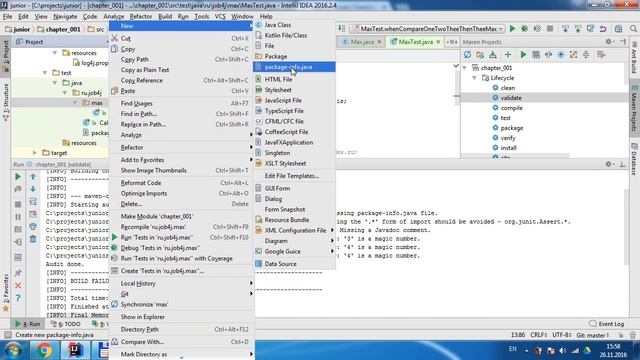Open the Refactor menu in menu bar

[141, 16]
